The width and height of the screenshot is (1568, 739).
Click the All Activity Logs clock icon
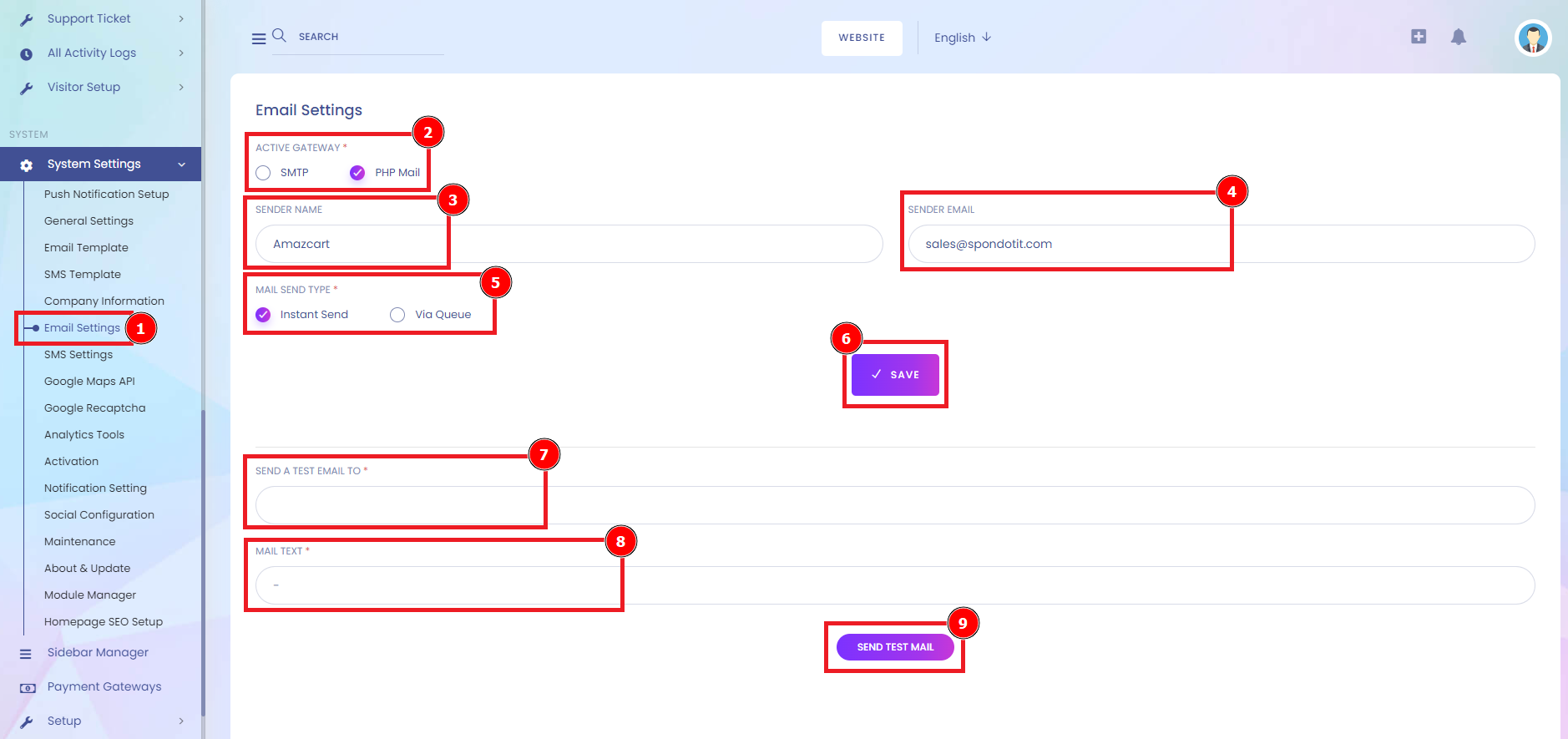tap(27, 54)
